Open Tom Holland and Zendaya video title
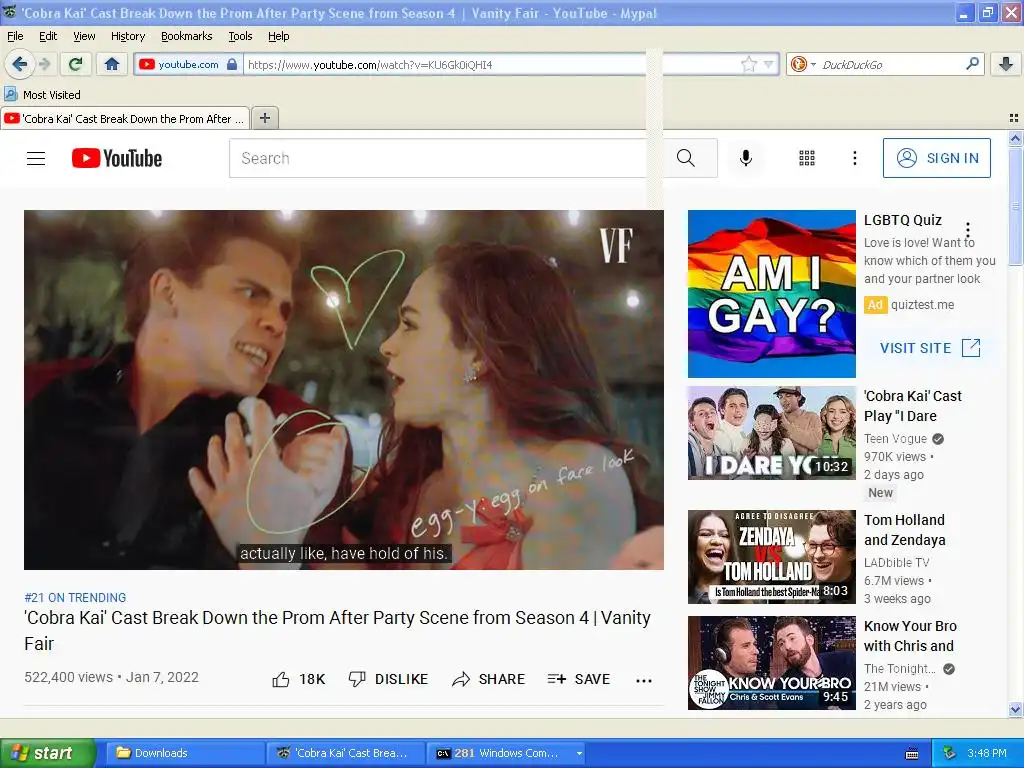 (904, 530)
